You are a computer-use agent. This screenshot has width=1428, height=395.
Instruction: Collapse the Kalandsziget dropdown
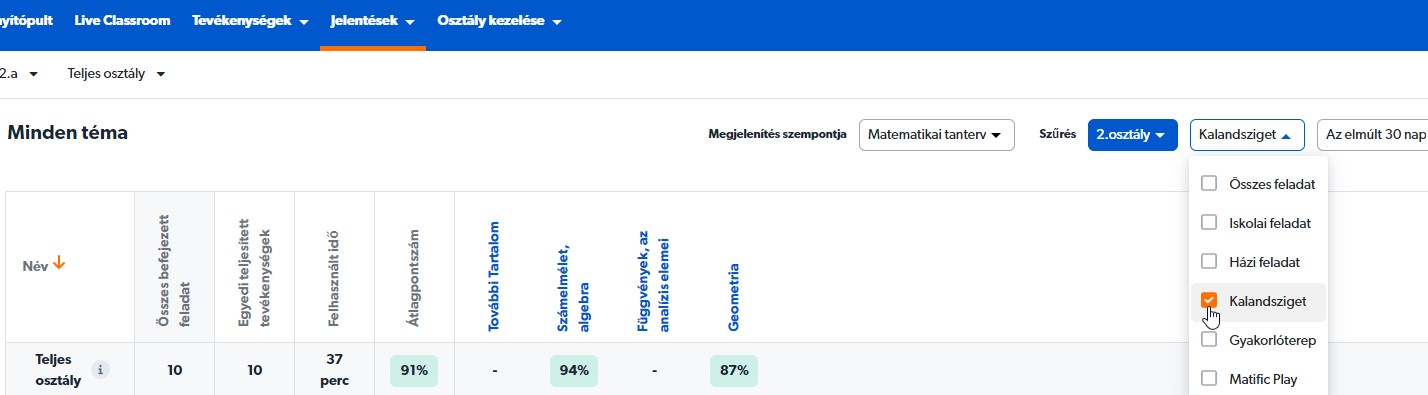[1247, 135]
